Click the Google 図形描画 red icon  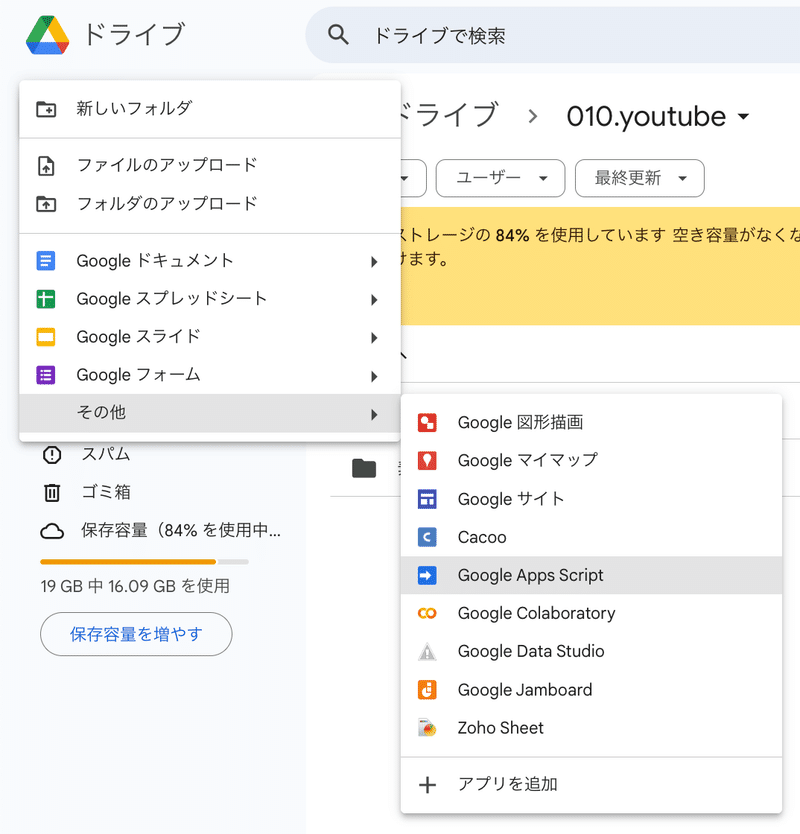click(427, 423)
